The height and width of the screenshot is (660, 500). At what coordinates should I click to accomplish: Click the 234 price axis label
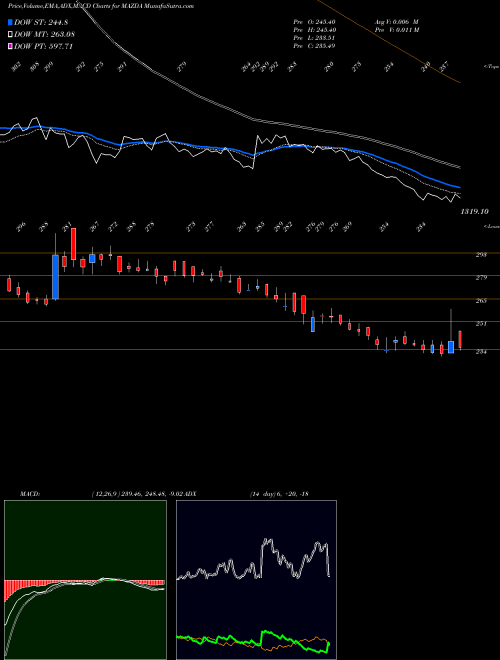(x=482, y=352)
